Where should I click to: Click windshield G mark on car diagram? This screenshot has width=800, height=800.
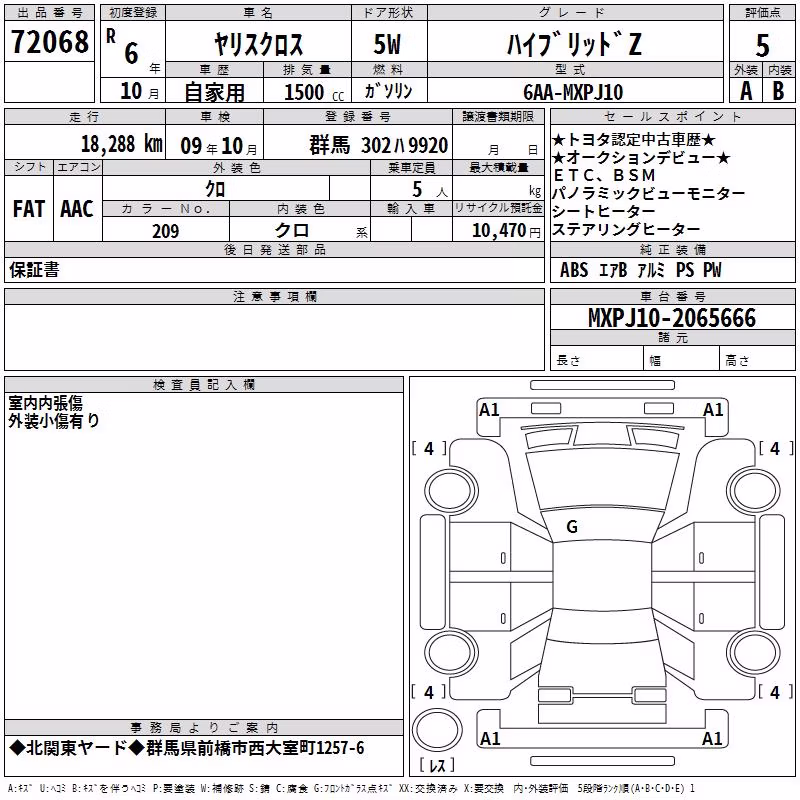pyautogui.click(x=572, y=527)
